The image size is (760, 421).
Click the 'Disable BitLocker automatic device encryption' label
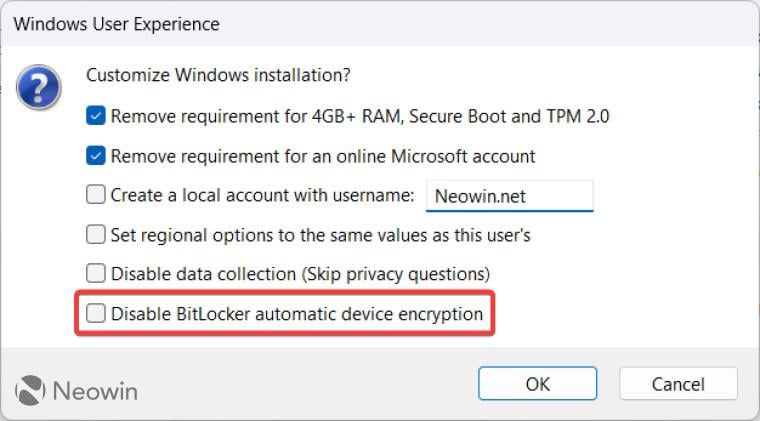click(297, 314)
